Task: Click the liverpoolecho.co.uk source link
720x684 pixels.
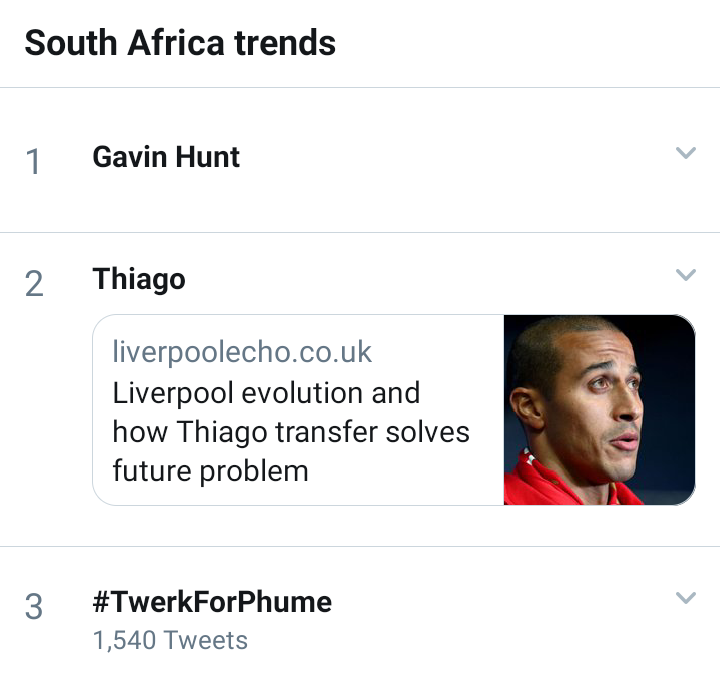Action: coord(242,352)
